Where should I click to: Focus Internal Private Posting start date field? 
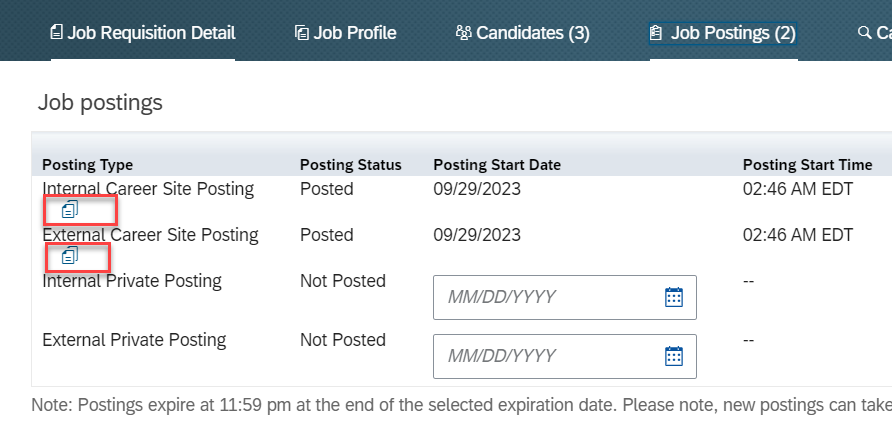coord(564,297)
